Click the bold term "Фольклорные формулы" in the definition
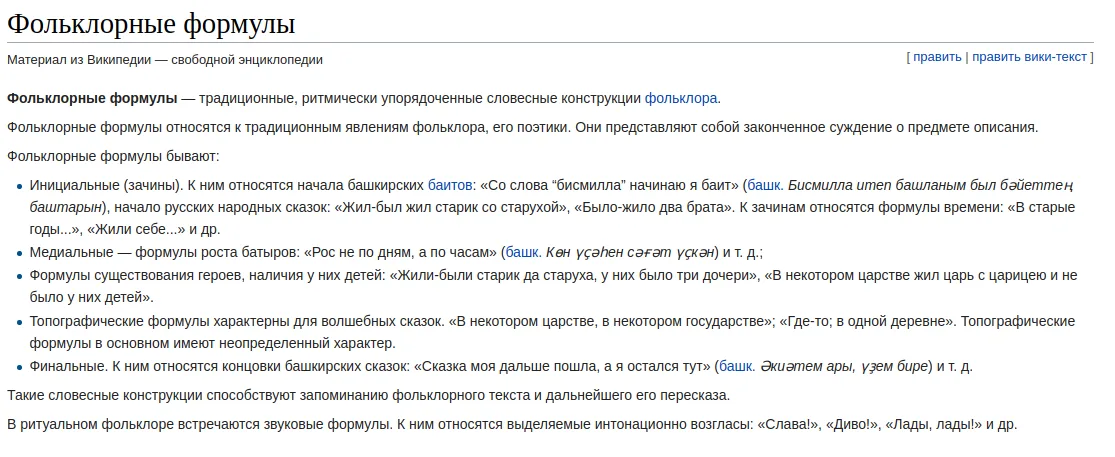1115x457 pixels. pos(92,99)
